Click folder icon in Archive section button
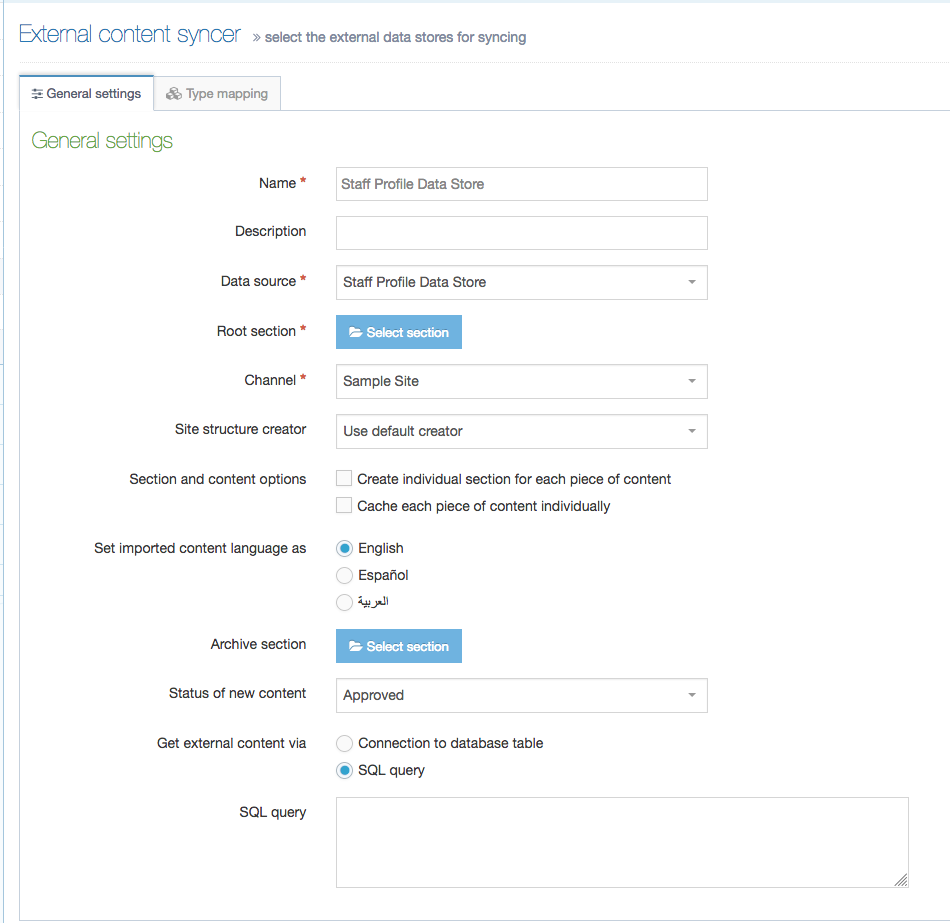This screenshot has height=923, width=950. pos(355,647)
